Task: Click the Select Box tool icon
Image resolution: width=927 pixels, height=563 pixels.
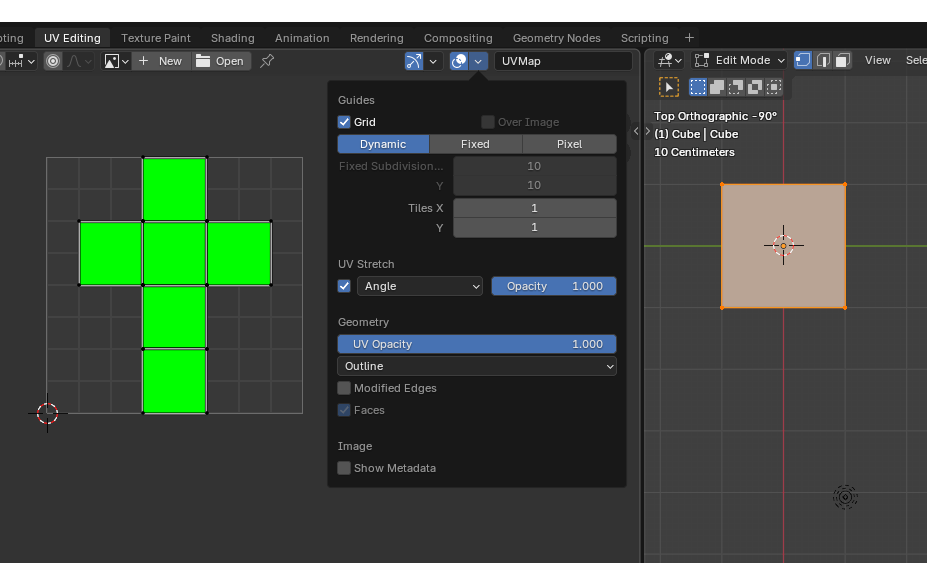Action: pos(669,88)
